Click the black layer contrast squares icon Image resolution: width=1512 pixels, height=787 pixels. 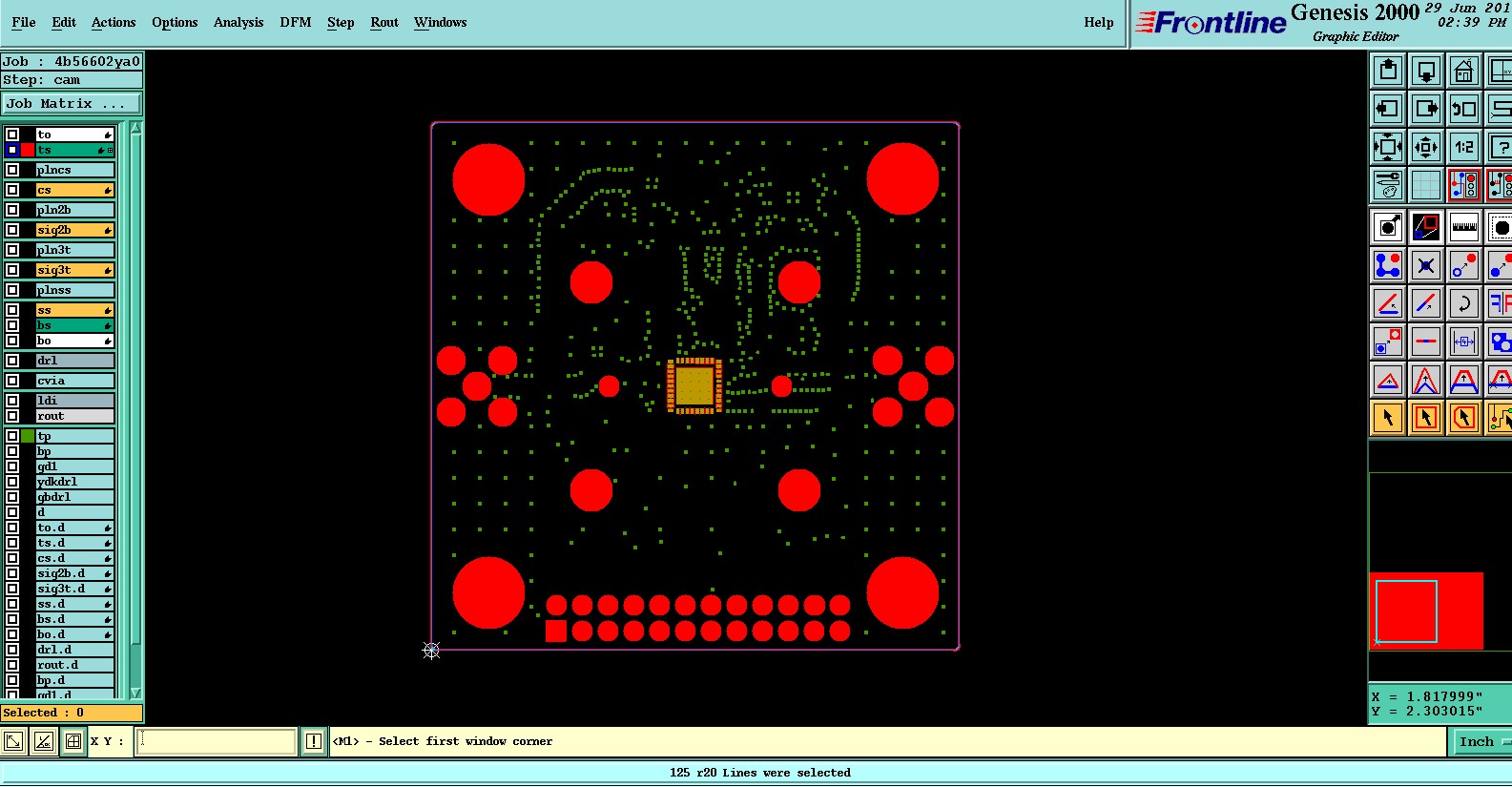pyautogui.click(x=1426, y=227)
